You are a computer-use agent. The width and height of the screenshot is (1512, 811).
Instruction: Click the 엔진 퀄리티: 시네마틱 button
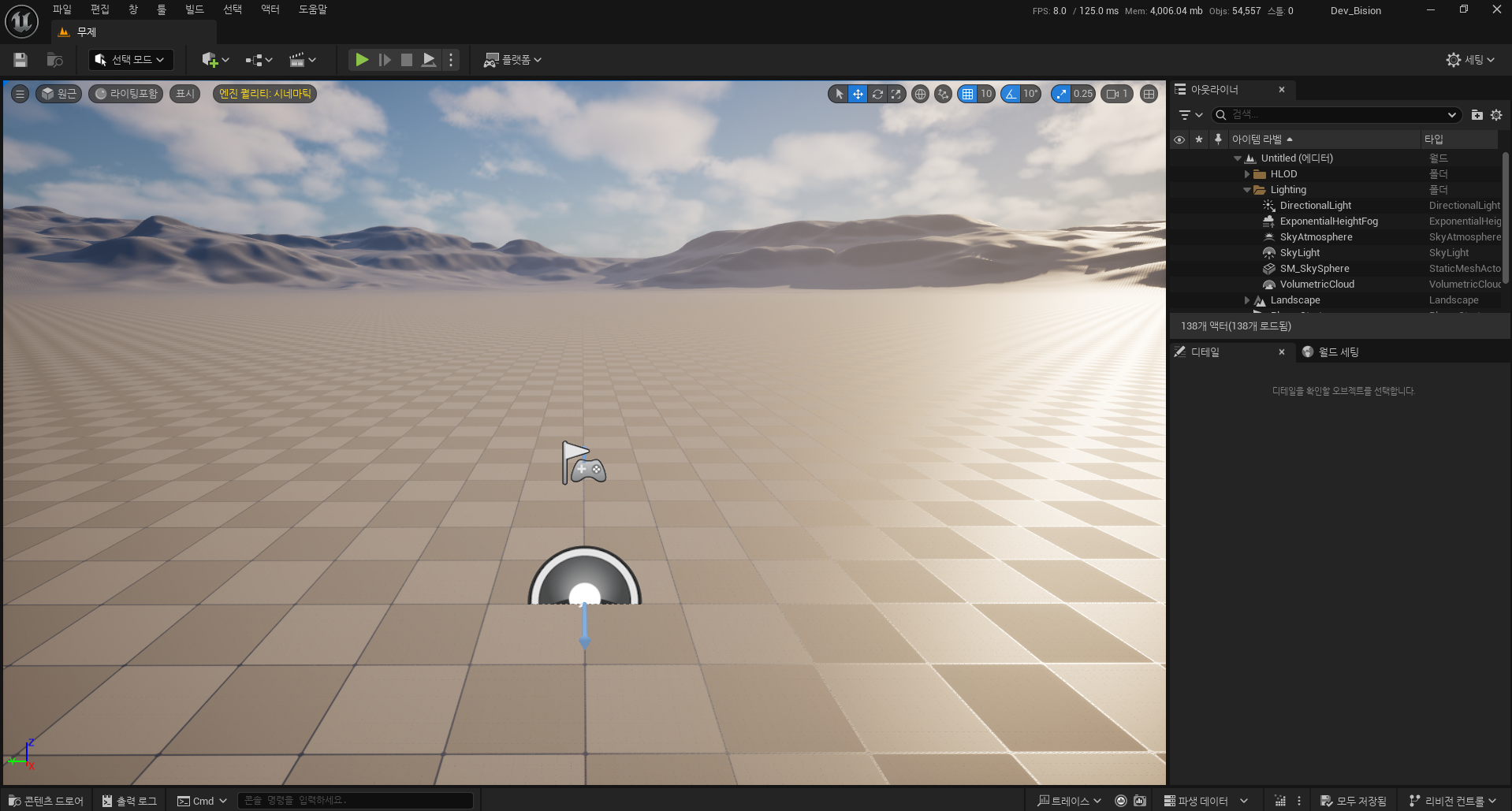click(265, 94)
